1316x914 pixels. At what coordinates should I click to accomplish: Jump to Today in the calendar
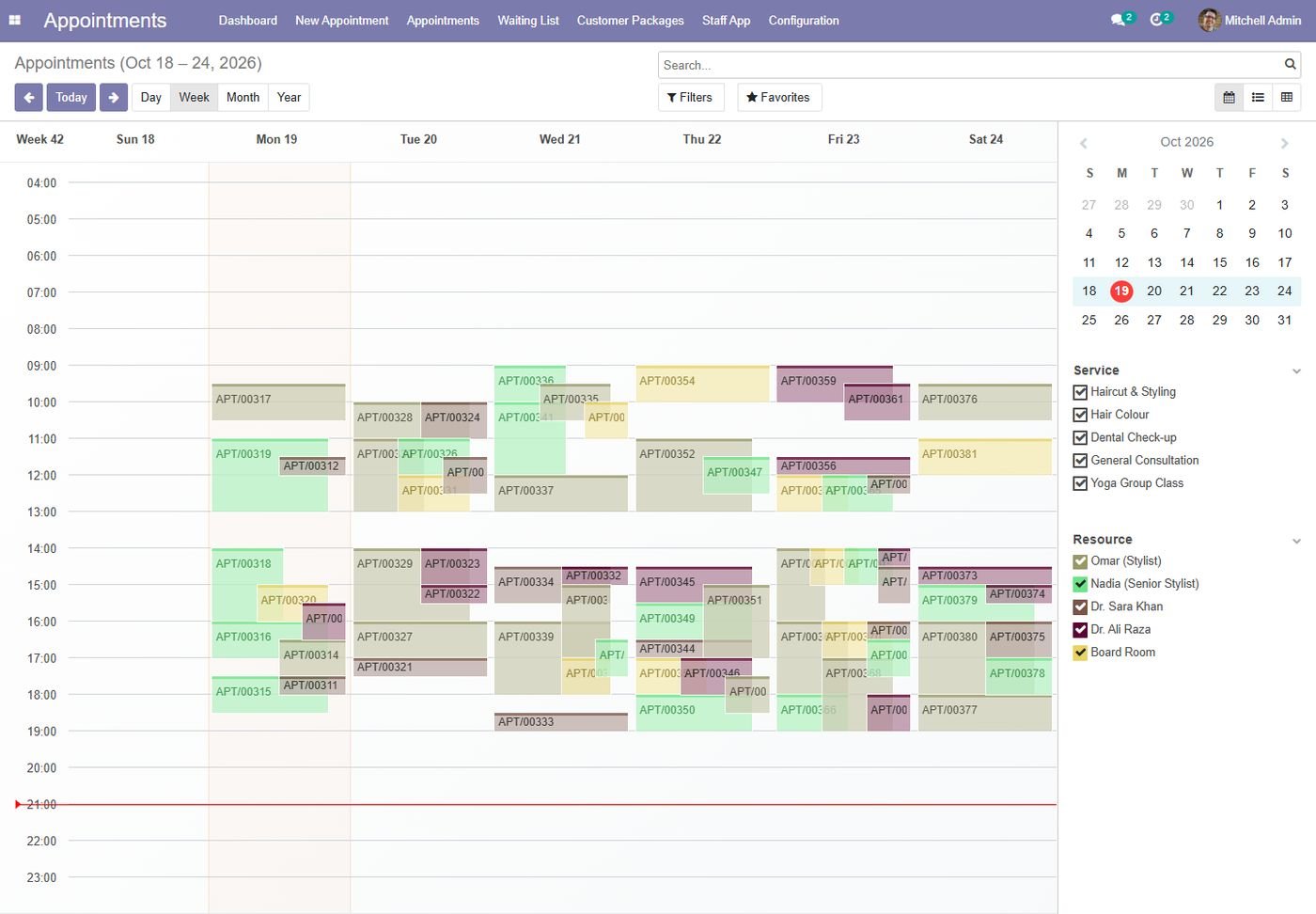pyautogui.click(x=71, y=98)
